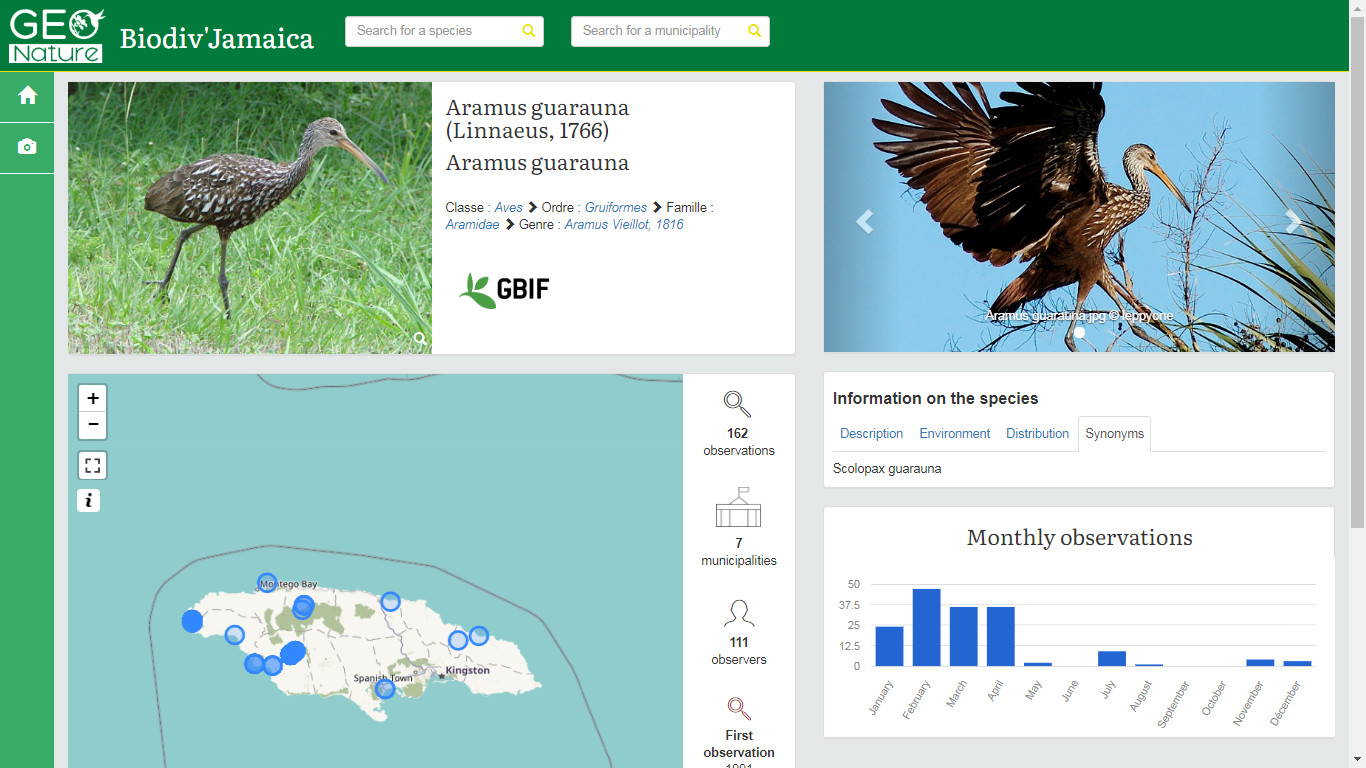Click the page vertical scrollbar
The height and width of the screenshot is (768, 1366).
[x=1357, y=270]
